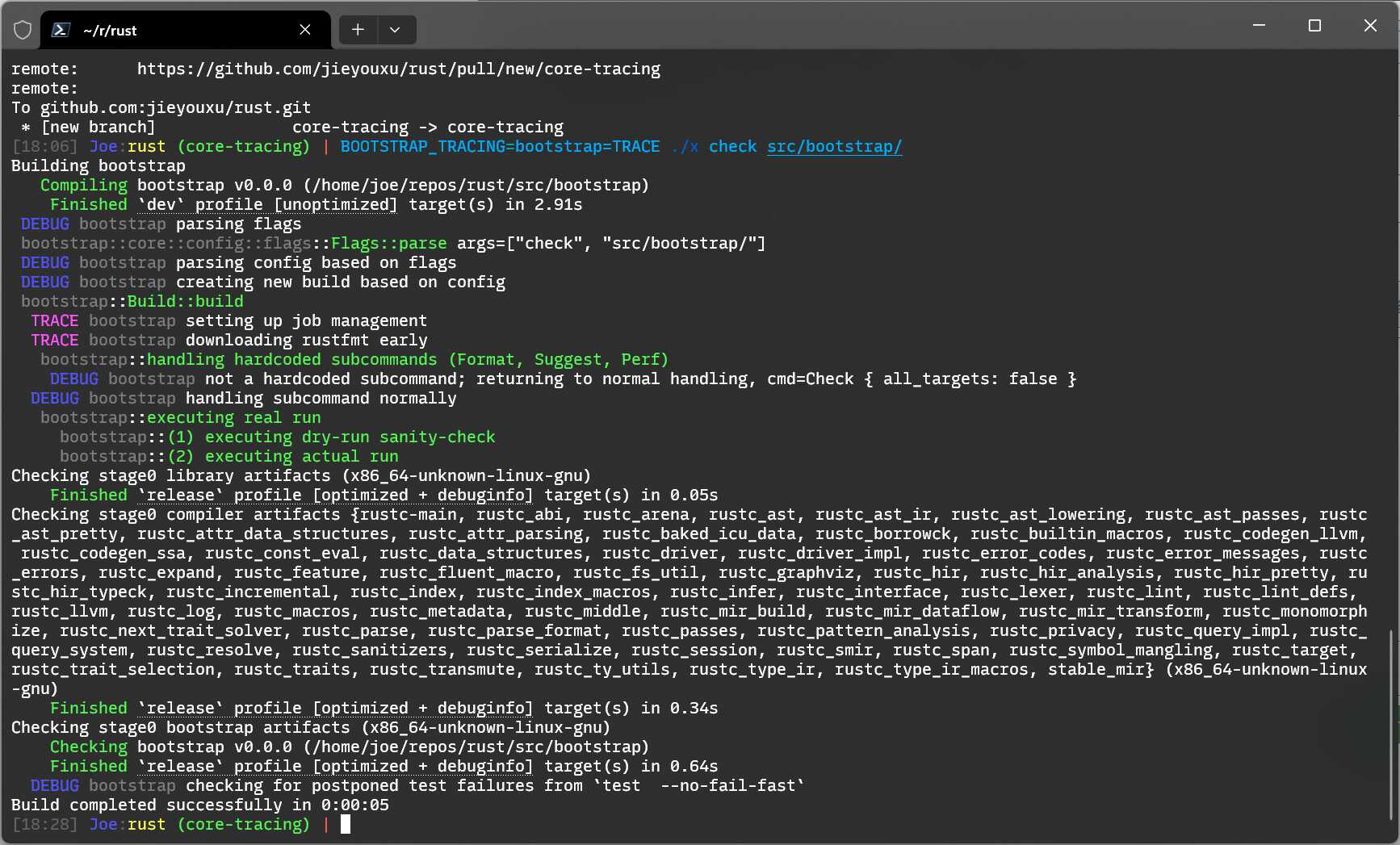
Task: Click the 'bootstrap::Build::build' span line
Action: point(132,301)
